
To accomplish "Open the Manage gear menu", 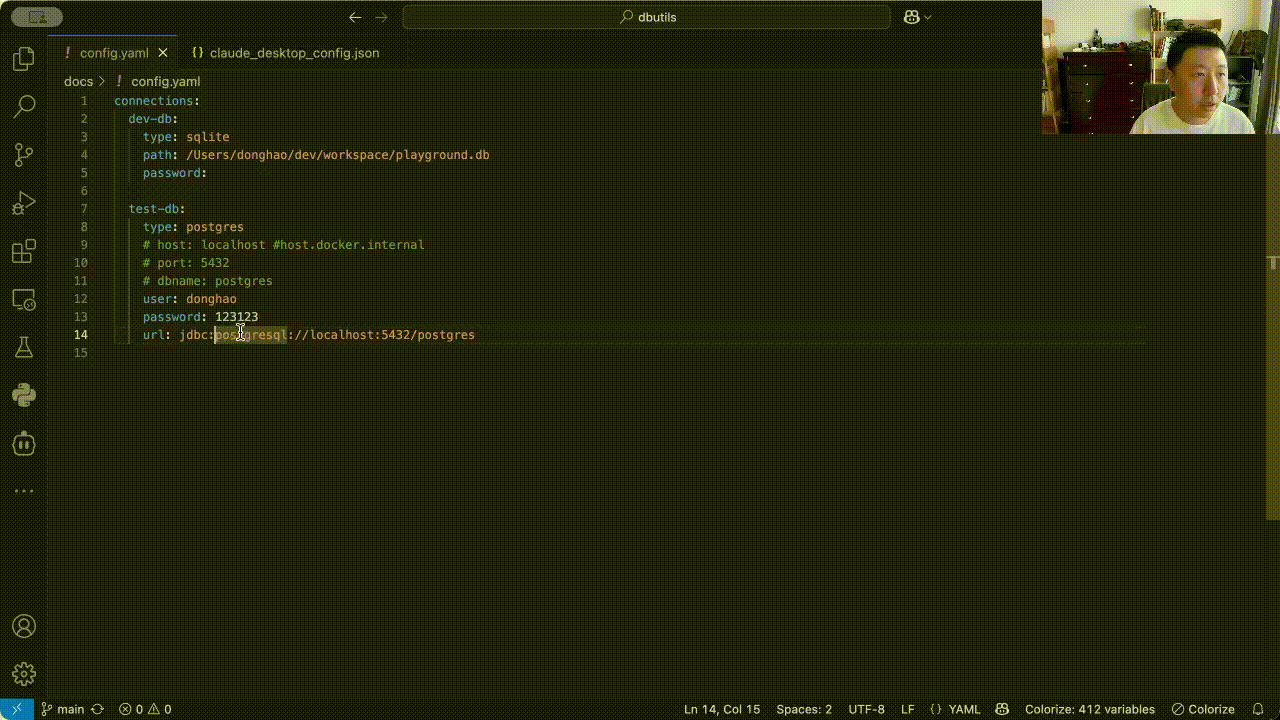I will 24,674.
